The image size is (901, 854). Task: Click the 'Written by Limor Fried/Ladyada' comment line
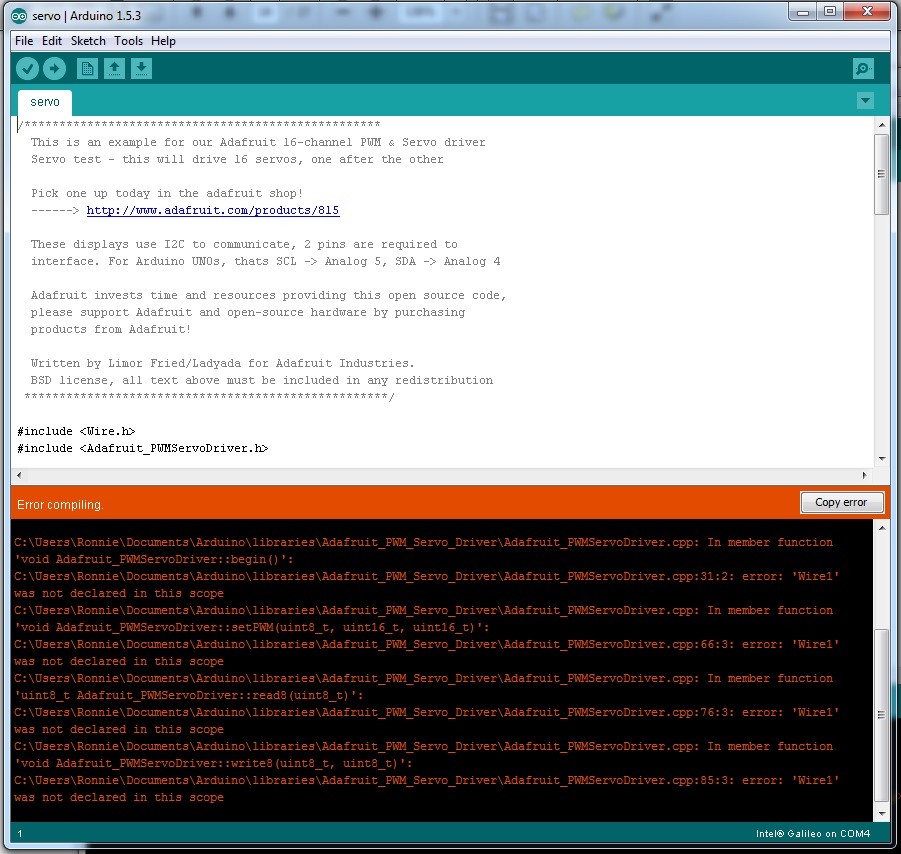222,363
